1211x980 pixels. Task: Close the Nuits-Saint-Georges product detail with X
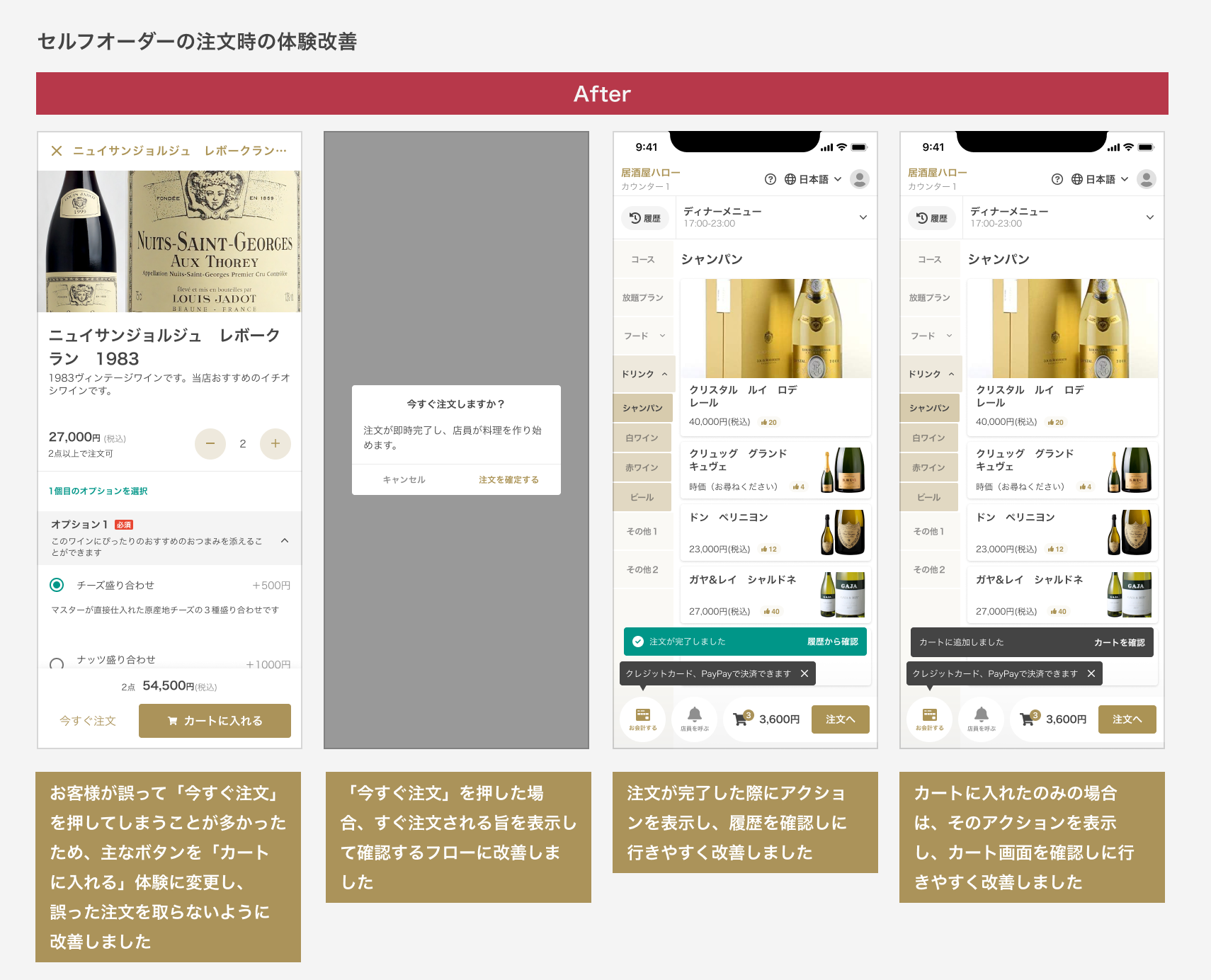pos(57,151)
